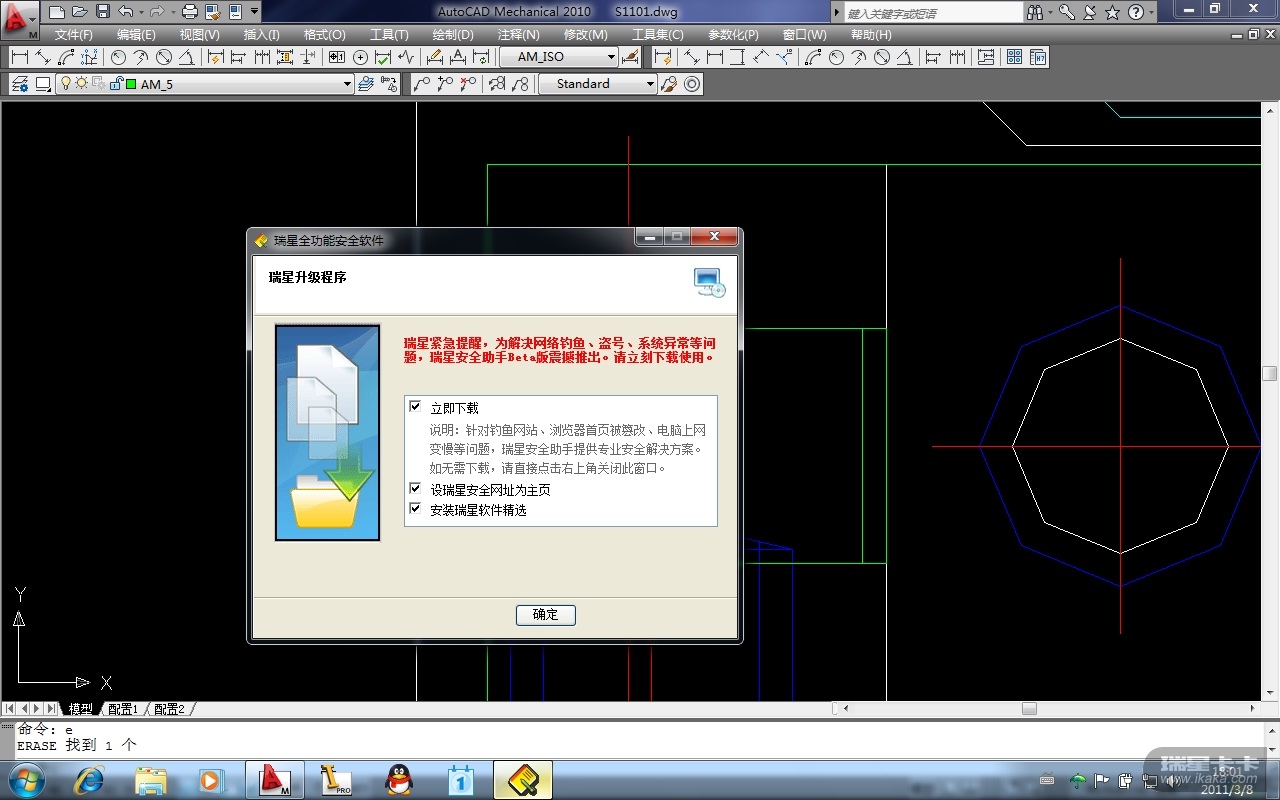Click the Undo arrow icon

coord(125,12)
